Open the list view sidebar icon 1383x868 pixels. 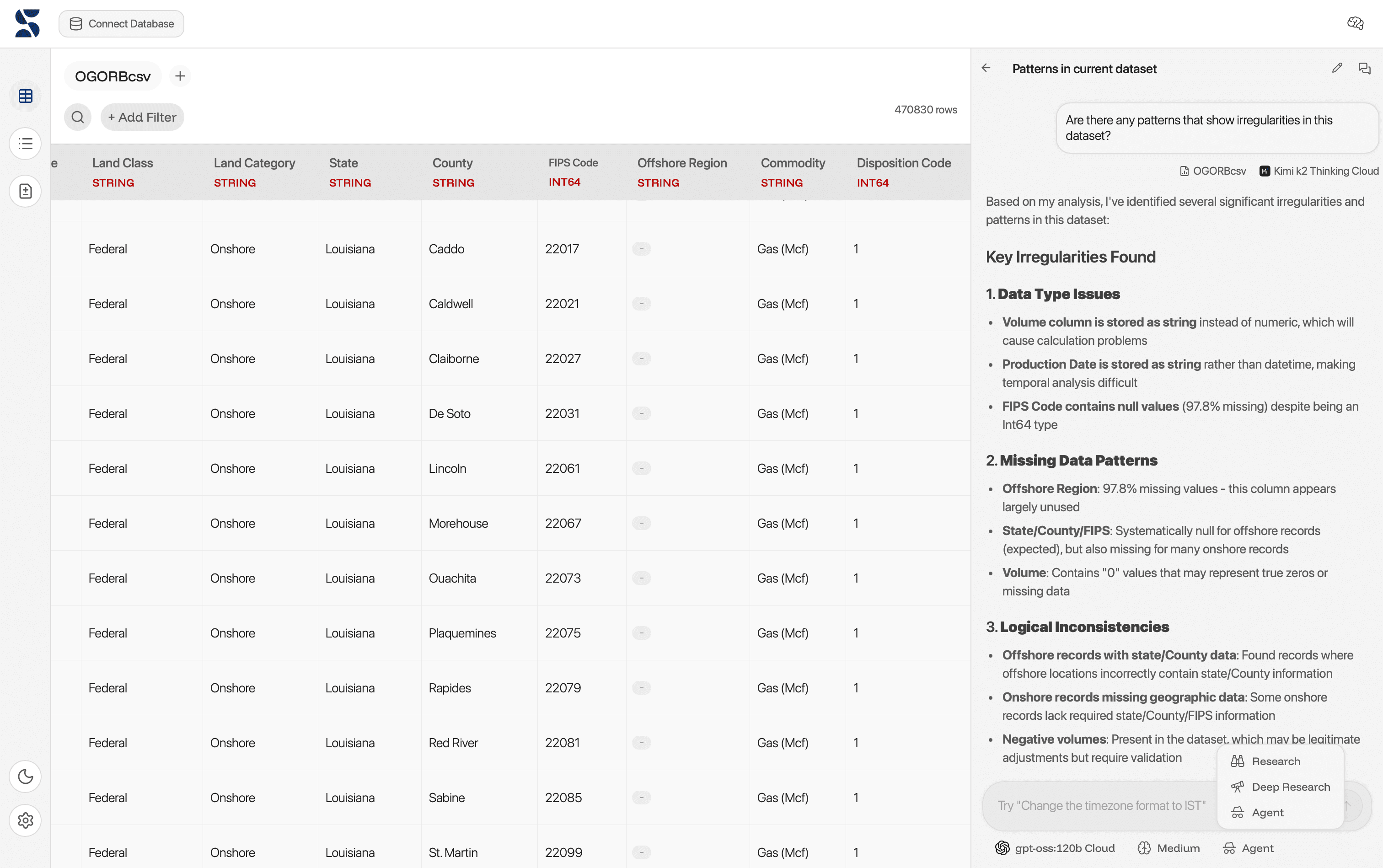pos(25,144)
